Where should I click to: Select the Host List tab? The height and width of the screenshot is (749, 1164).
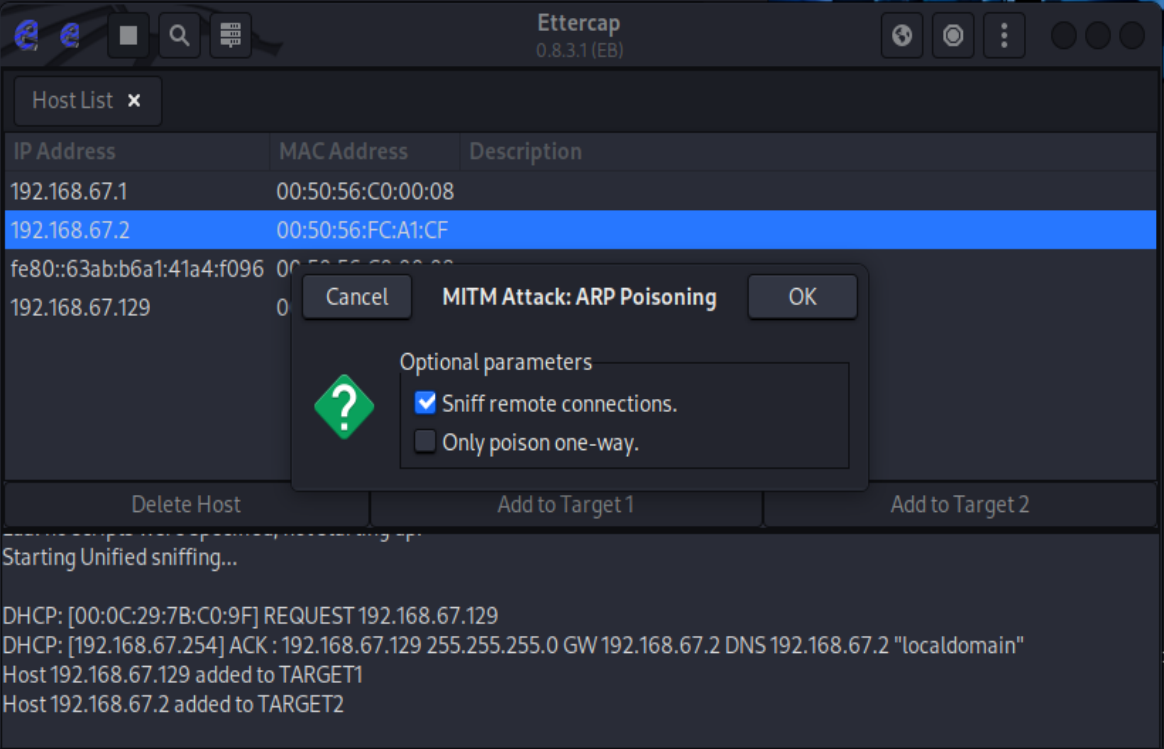(x=73, y=101)
